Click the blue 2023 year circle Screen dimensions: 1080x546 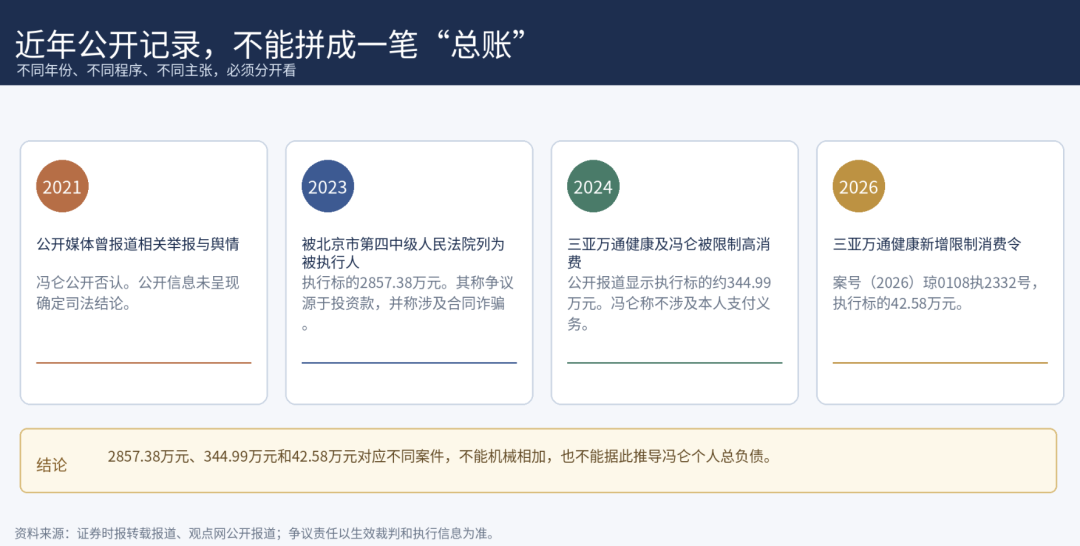point(328,187)
